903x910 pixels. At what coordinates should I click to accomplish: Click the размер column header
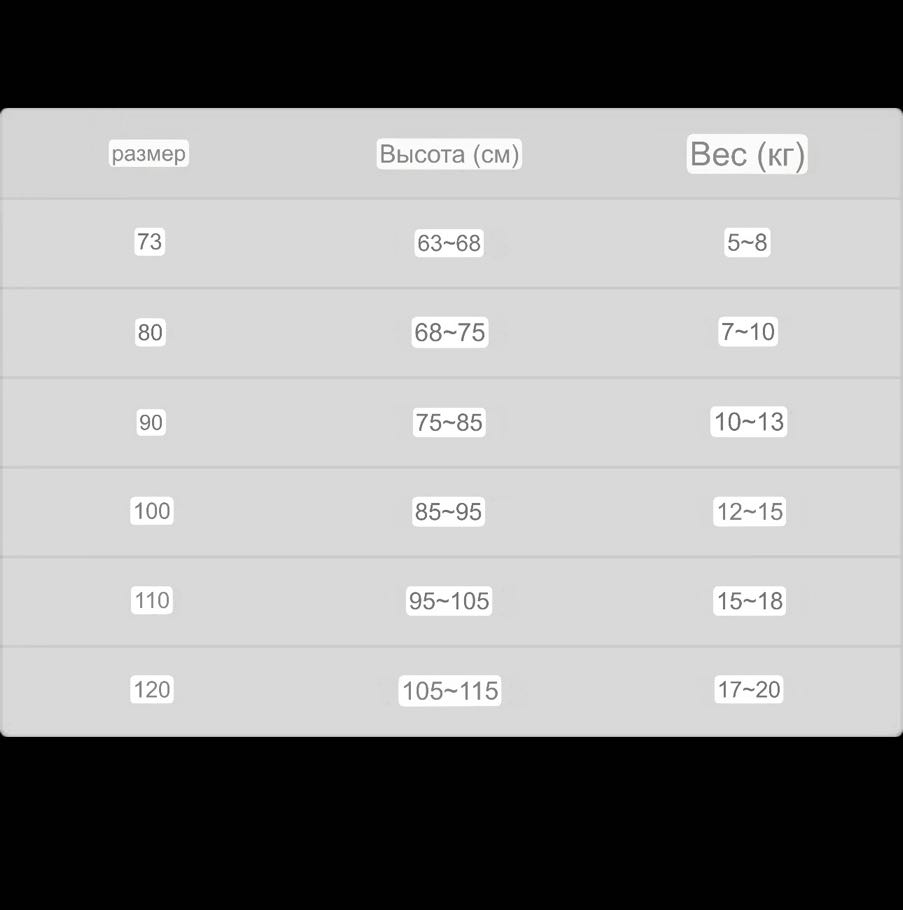149,153
